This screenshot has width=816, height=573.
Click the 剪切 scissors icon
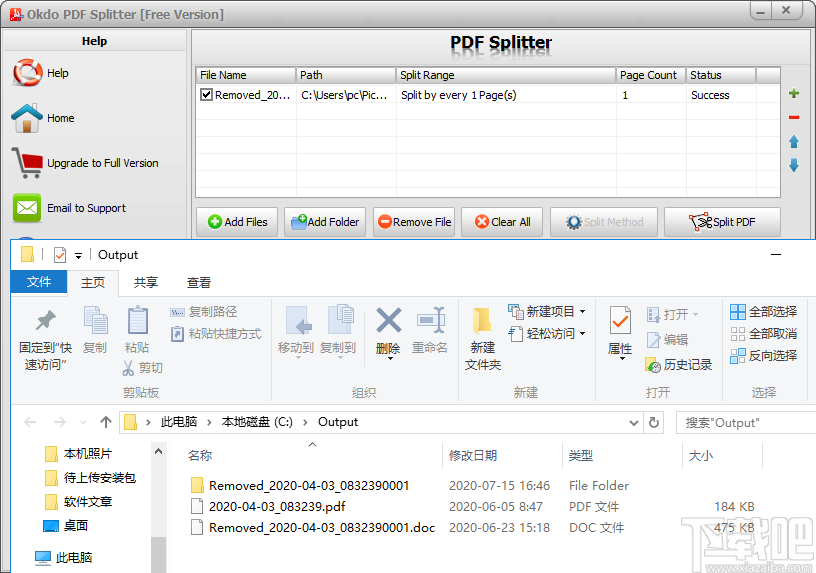[x=129, y=368]
